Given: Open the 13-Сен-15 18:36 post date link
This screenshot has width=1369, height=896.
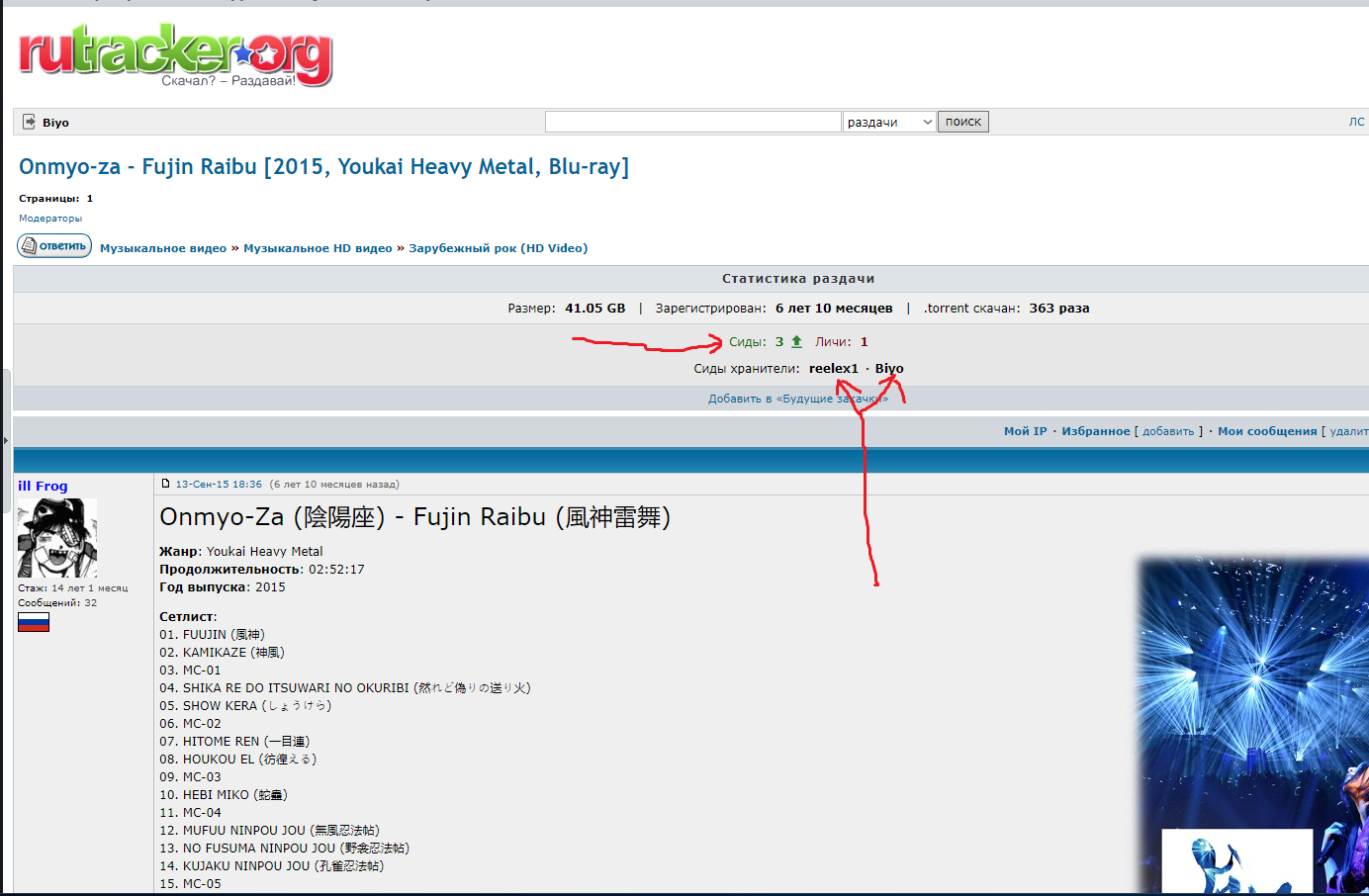Looking at the screenshot, I should click(x=219, y=485).
